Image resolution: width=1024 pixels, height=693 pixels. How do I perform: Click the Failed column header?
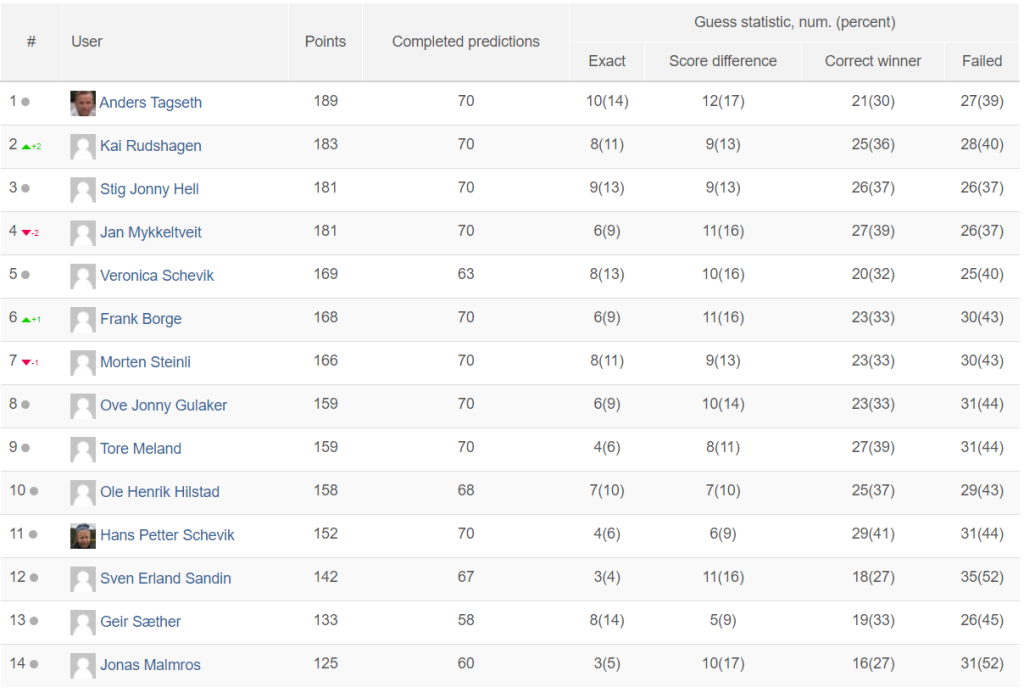tap(982, 61)
